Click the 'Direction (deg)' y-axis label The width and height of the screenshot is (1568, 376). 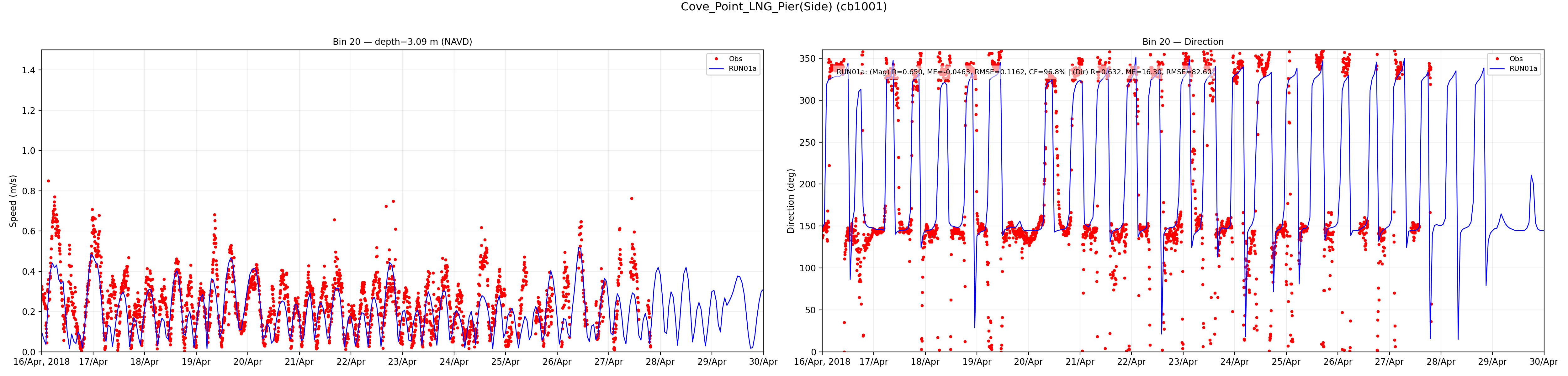pyautogui.click(x=791, y=201)
